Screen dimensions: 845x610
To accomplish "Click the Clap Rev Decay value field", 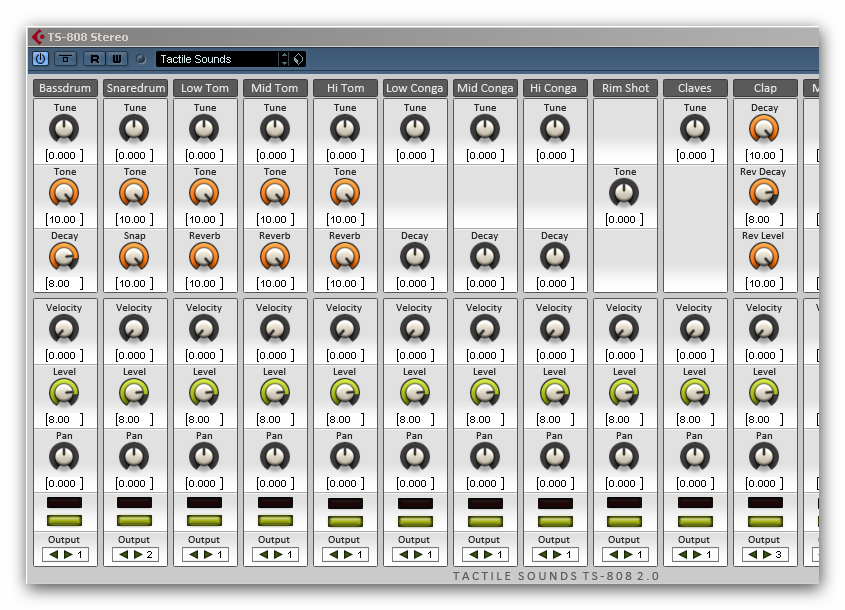I will pyautogui.click(x=764, y=219).
